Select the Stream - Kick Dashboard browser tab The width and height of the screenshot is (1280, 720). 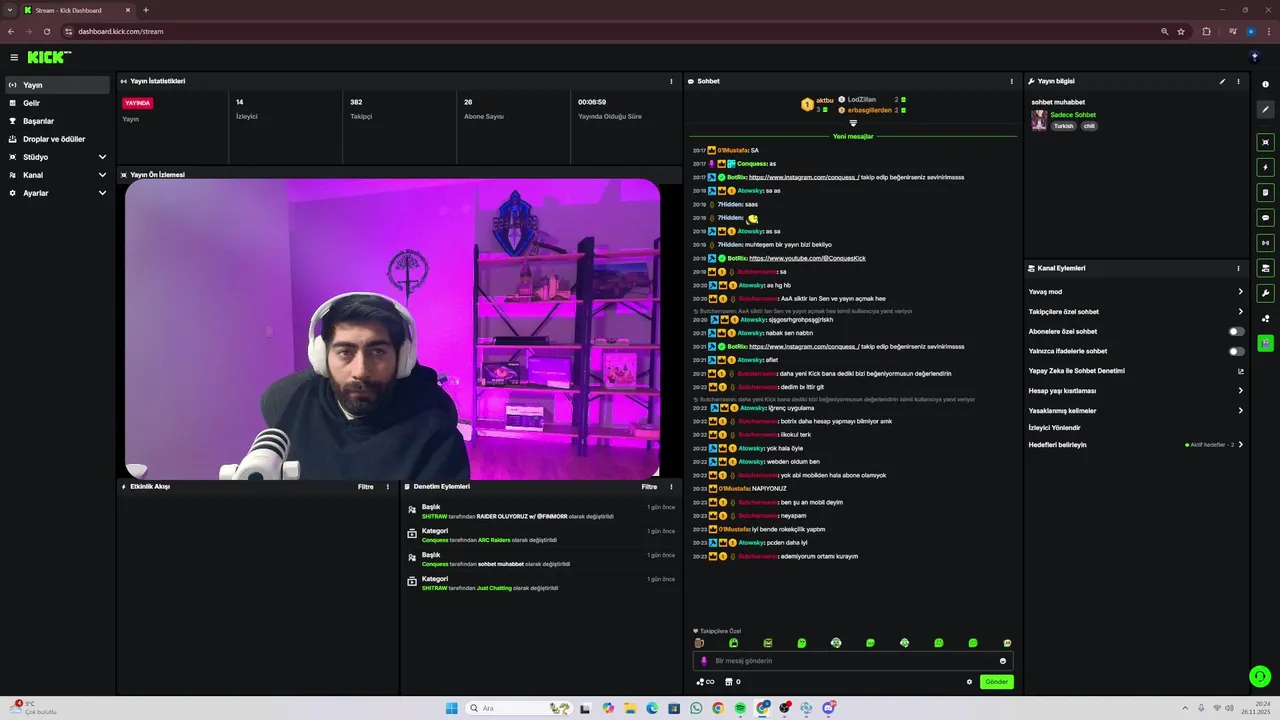[x=77, y=10]
